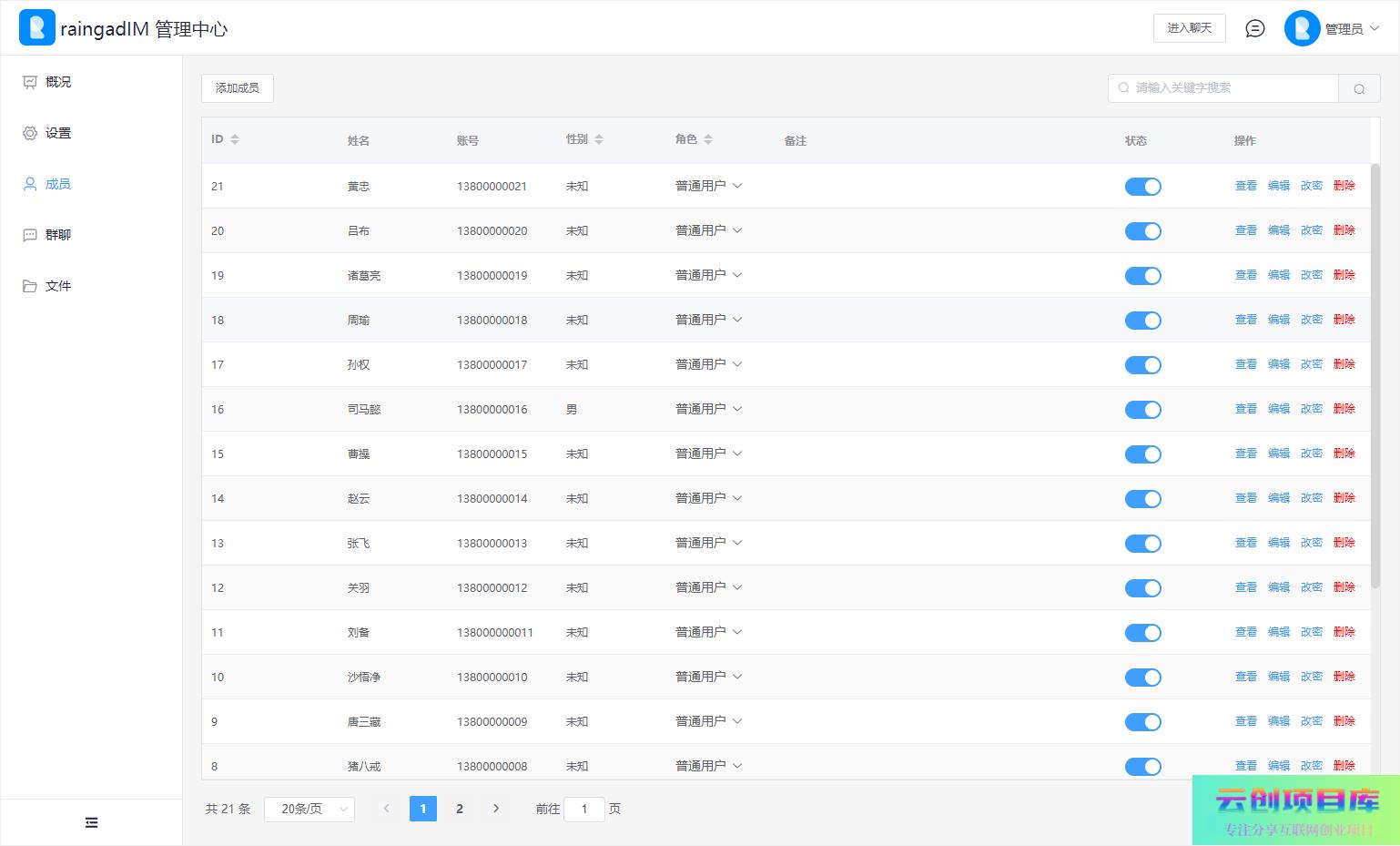Expand the 管理员 account menu
1400x846 pixels.
1333,29
